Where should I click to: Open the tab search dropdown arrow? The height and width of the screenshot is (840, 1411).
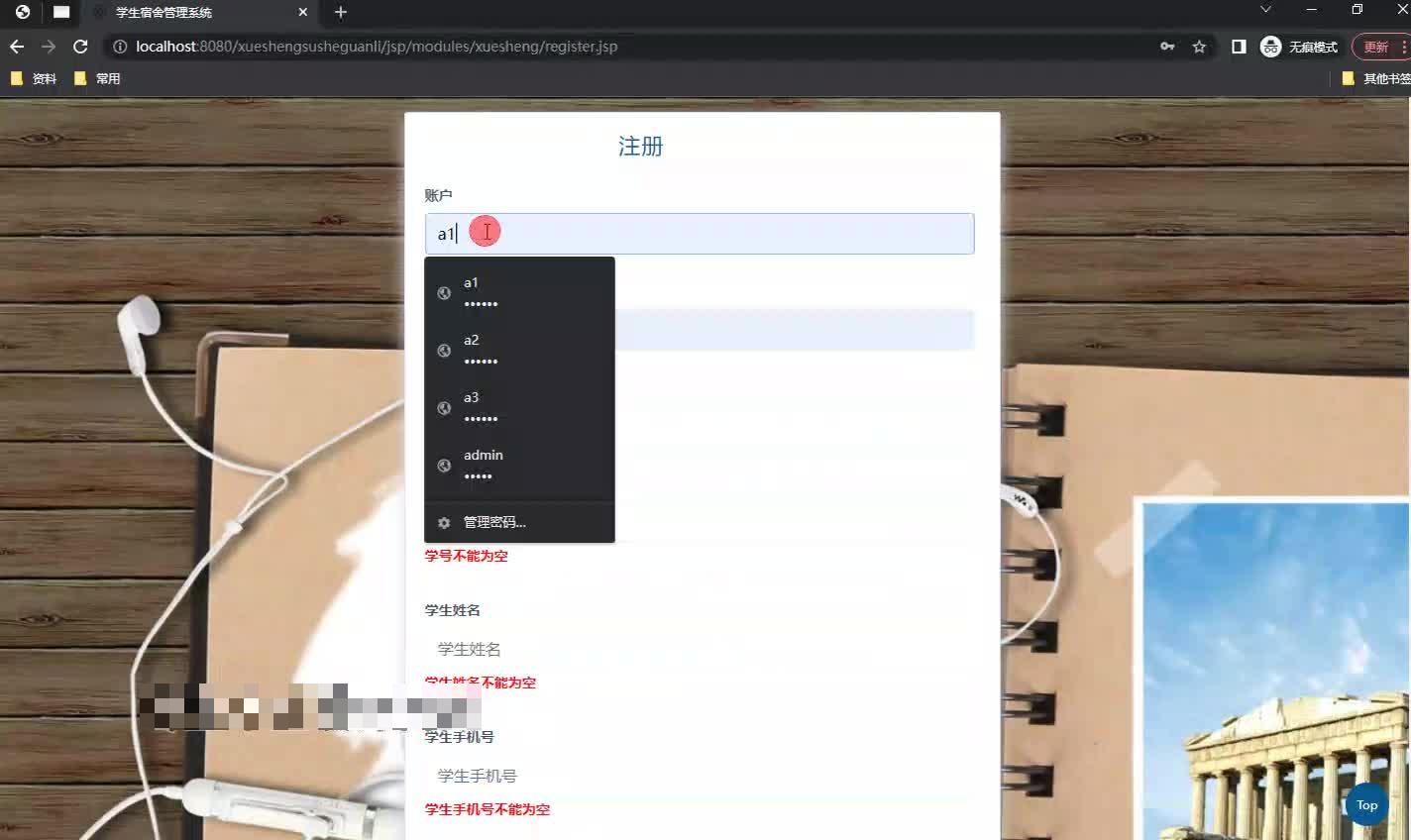tap(1265, 10)
